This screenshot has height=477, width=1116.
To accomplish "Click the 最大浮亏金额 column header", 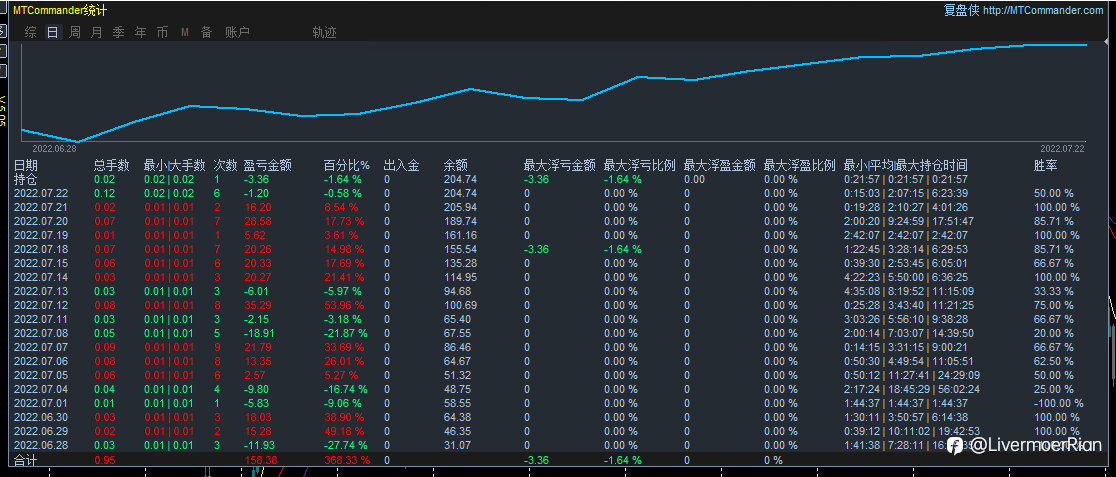I will [x=559, y=165].
